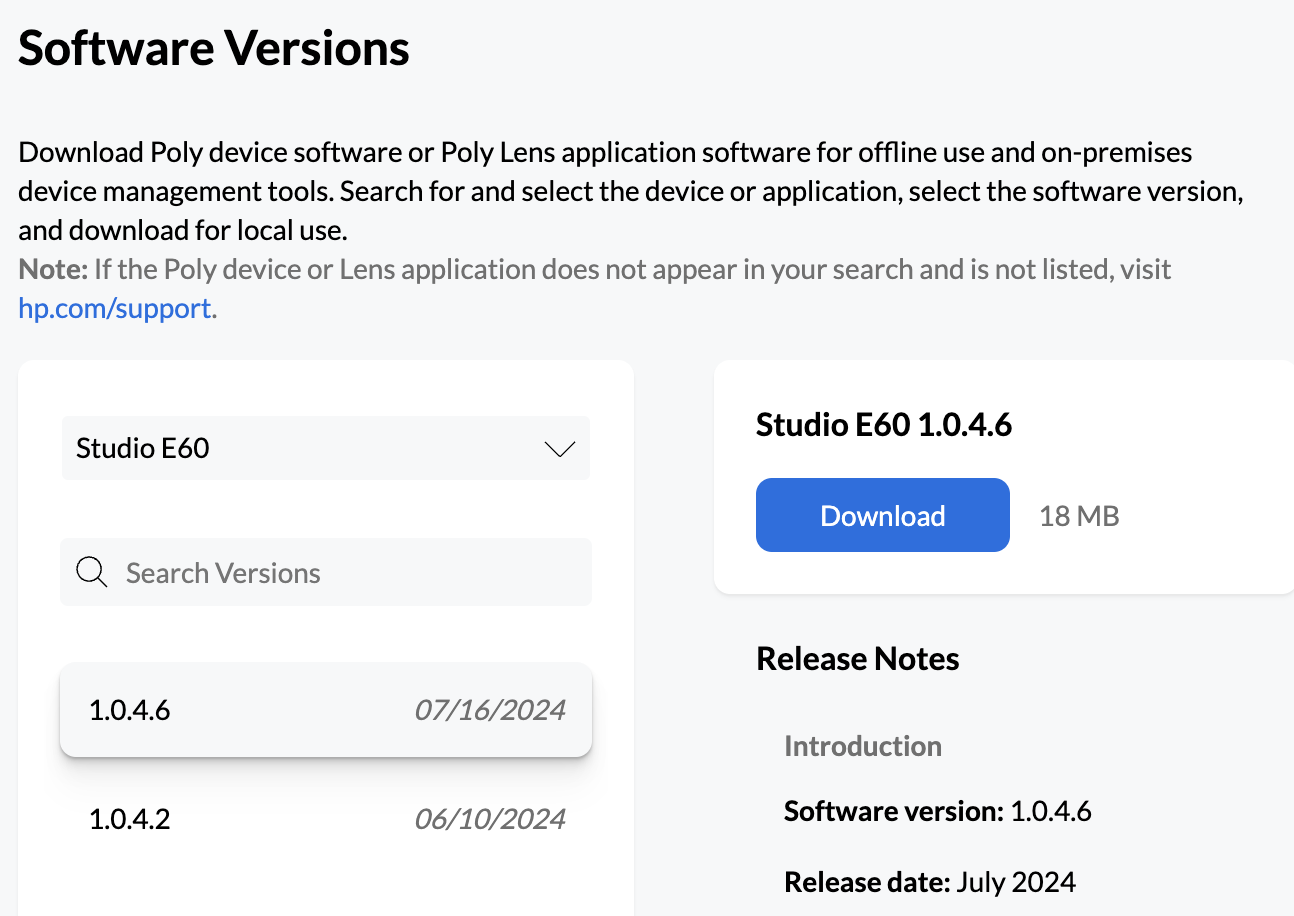
Task: Click the 18 MB file size label
Action: click(1079, 514)
